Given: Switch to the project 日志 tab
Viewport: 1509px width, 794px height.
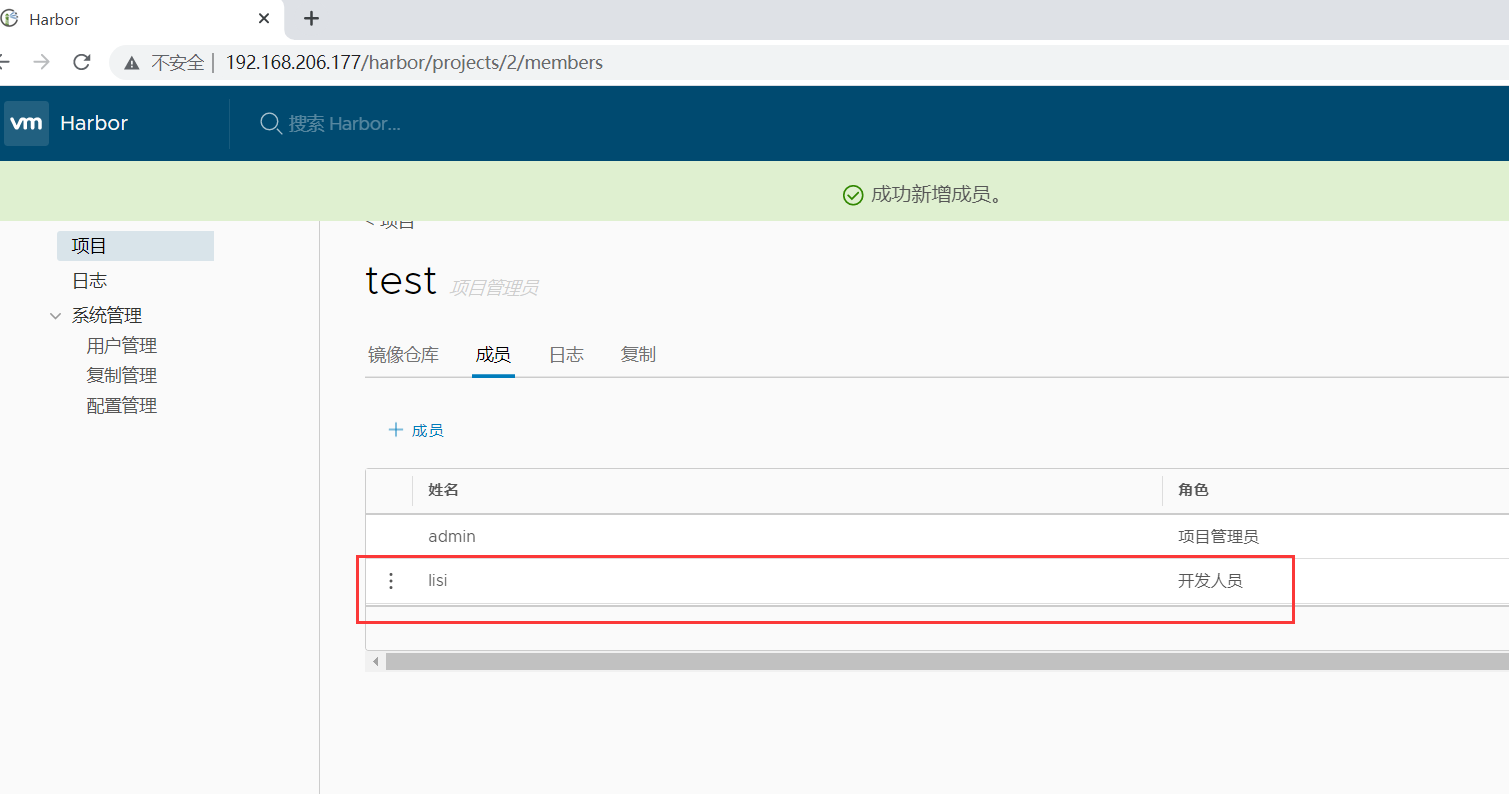Looking at the screenshot, I should [566, 355].
